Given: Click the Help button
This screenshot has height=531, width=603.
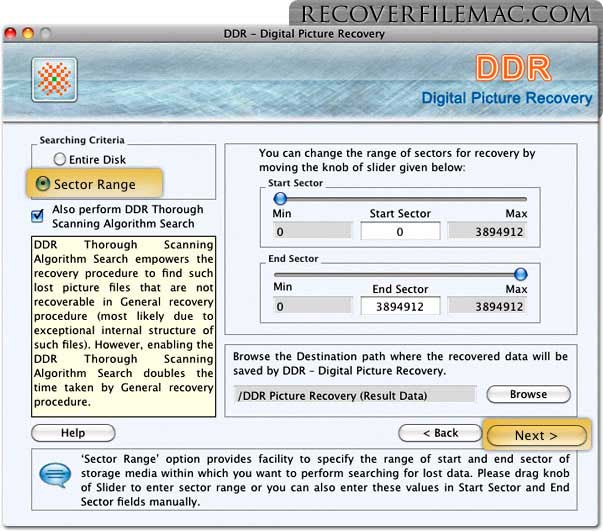Looking at the screenshot, I should pos(73,433).
